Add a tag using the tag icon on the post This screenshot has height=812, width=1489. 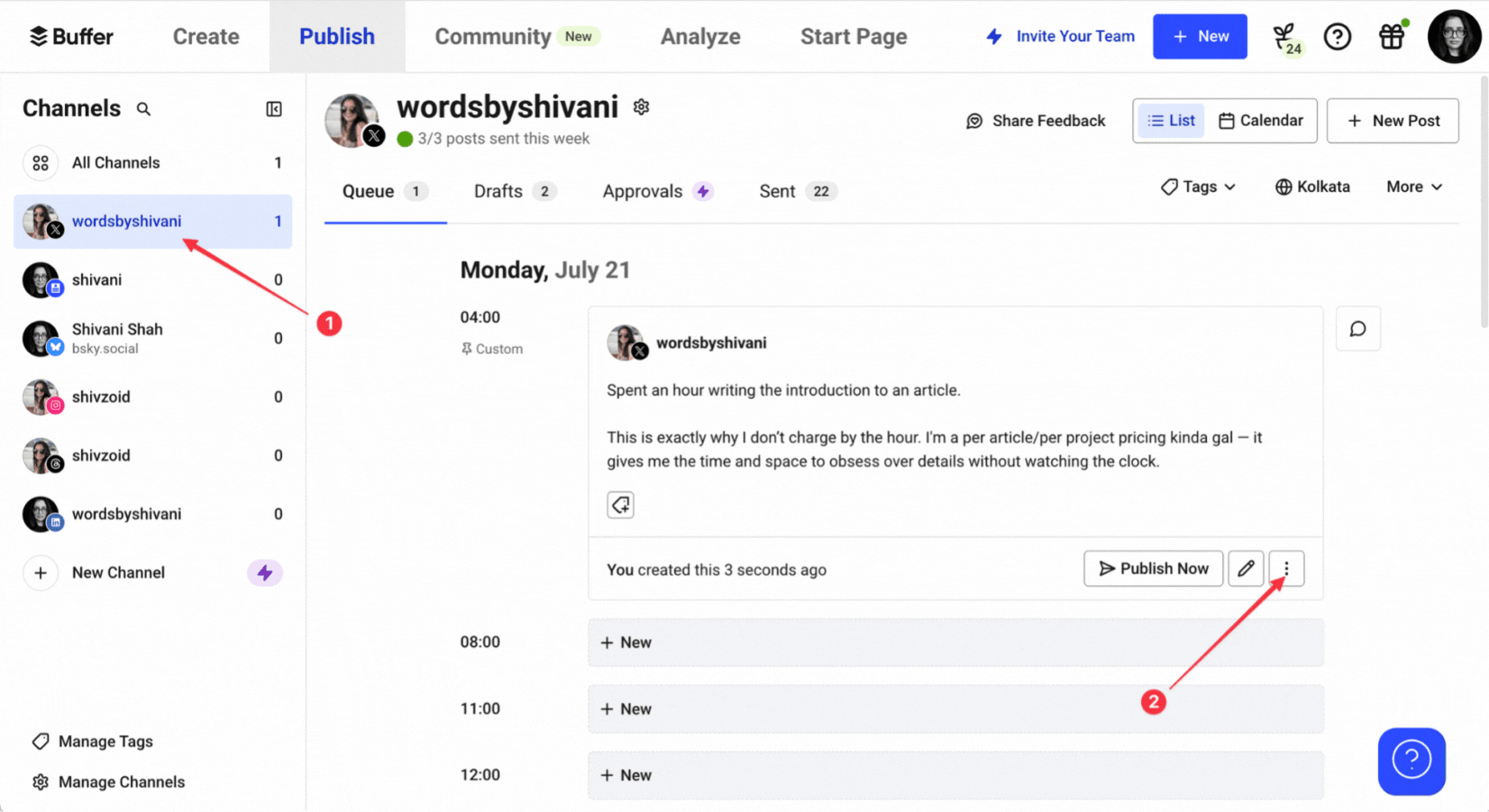pos(620,505)
